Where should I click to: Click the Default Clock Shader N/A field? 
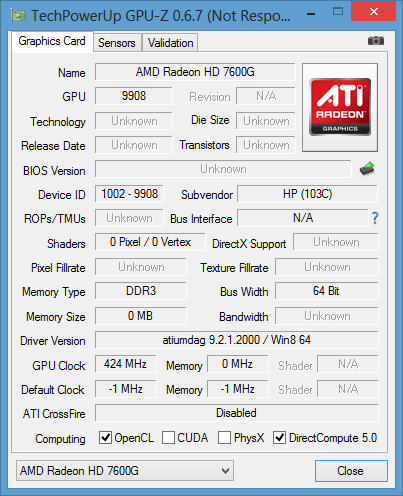(x=348, y=389)
